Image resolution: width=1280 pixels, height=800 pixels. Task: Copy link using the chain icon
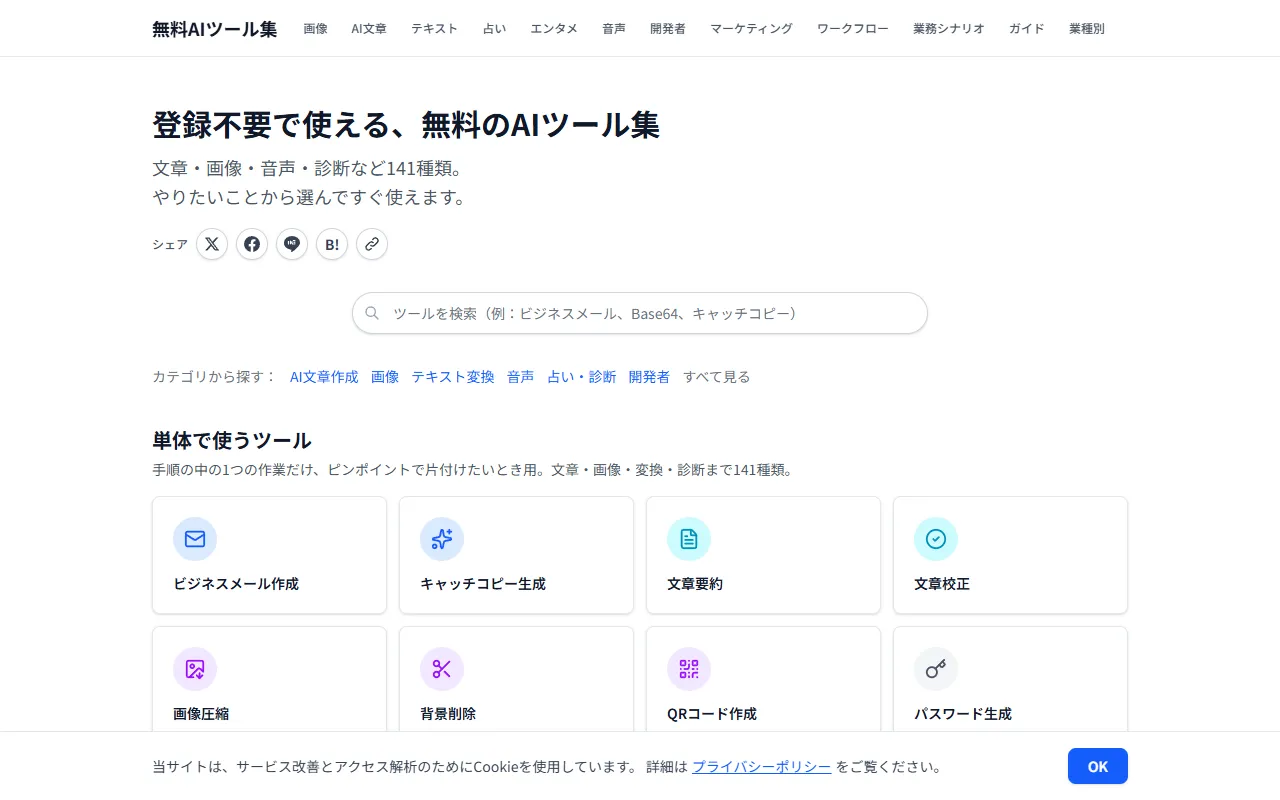pyautogui.click(x=372, y=244)
